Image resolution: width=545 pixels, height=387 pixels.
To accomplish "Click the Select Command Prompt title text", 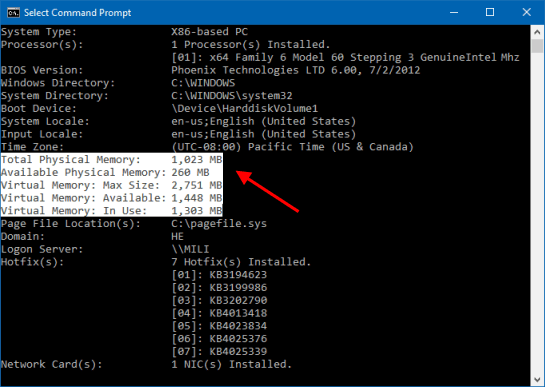I will pyautogui.click(x=78, y=13).
